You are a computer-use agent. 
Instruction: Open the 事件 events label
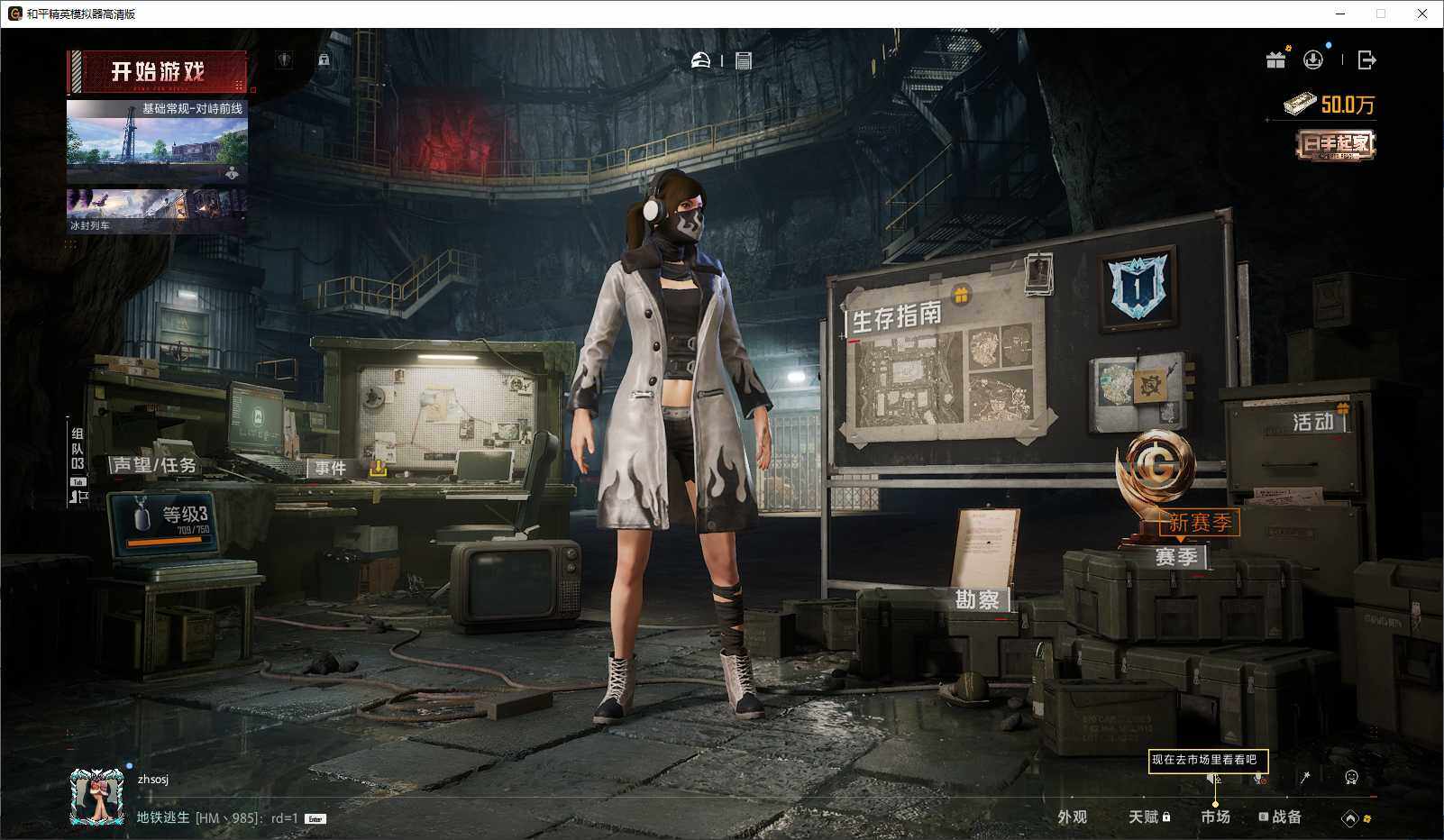(x=331, y=468)
